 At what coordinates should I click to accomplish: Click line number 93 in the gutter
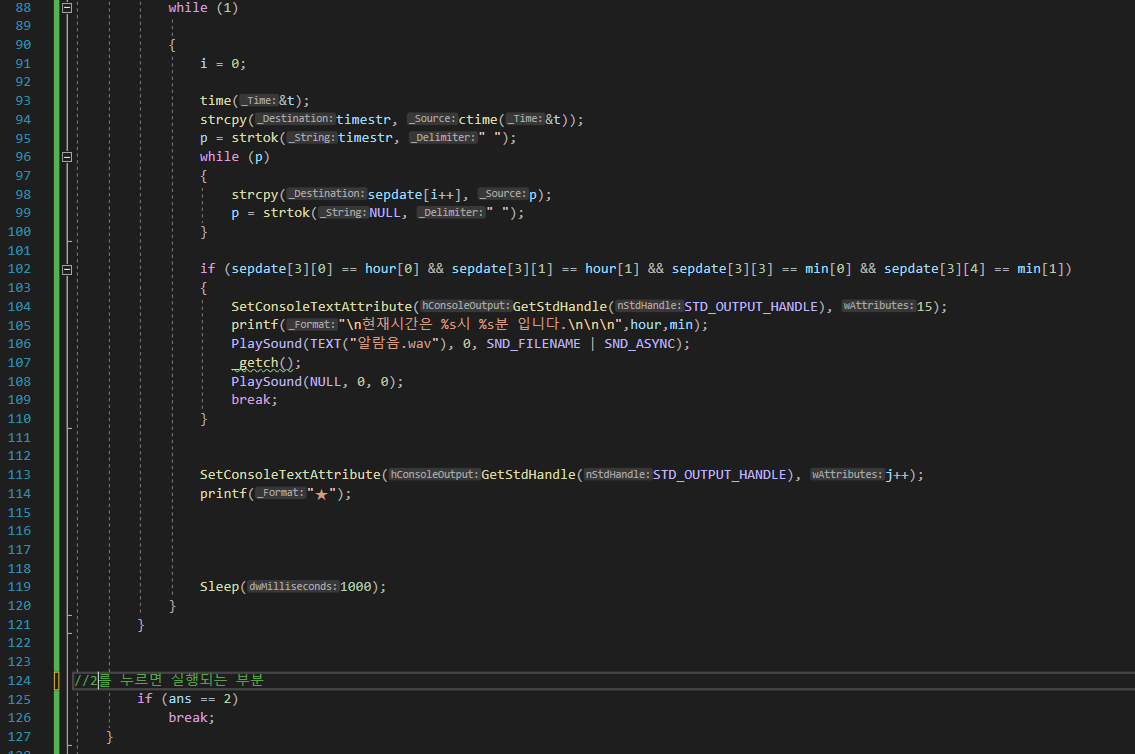(x=22, y=100)
